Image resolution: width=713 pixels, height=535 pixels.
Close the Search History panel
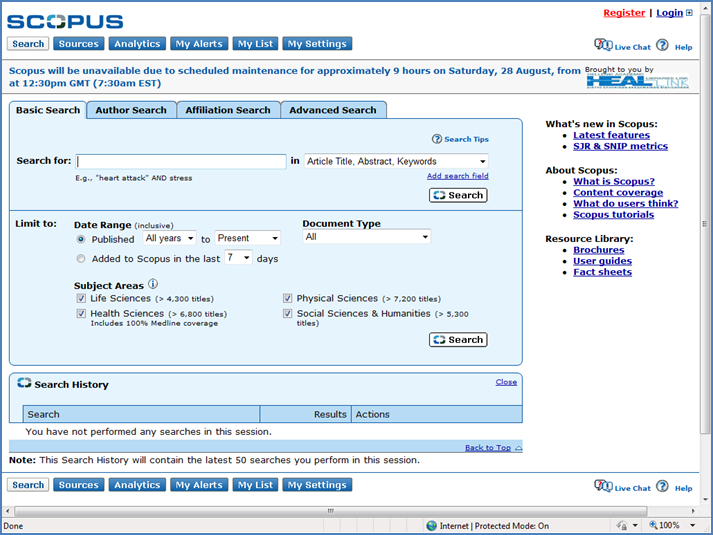pos(506,382)
